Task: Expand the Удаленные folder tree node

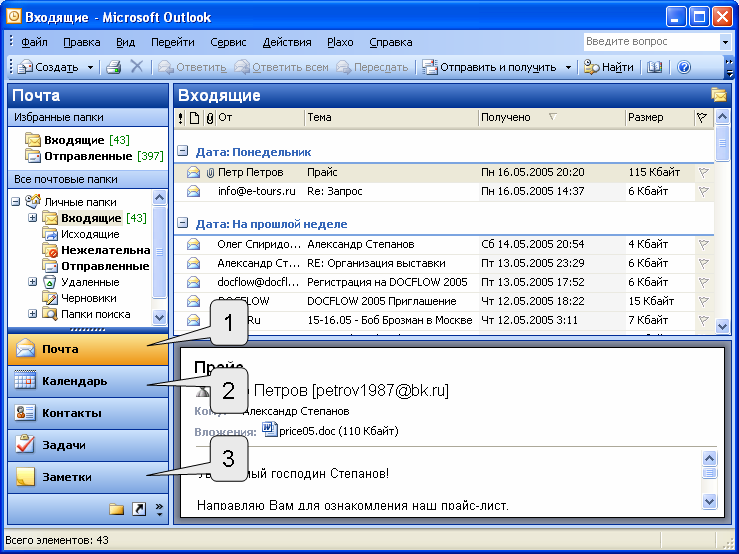Action: 33,282
